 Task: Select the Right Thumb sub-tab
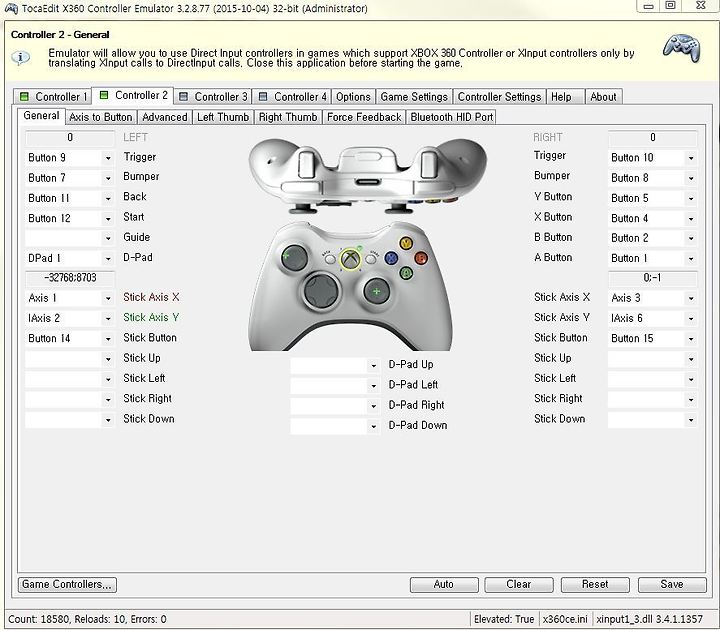[288, 117]
